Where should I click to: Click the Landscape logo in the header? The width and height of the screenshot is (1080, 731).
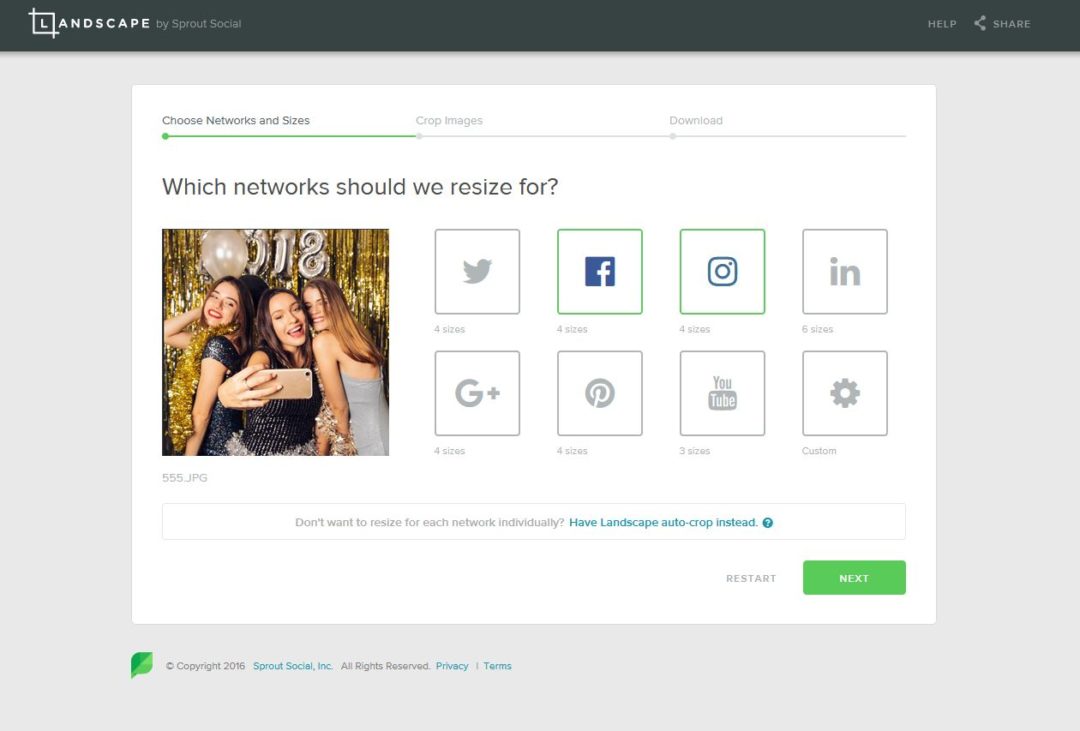coord(89,23)
